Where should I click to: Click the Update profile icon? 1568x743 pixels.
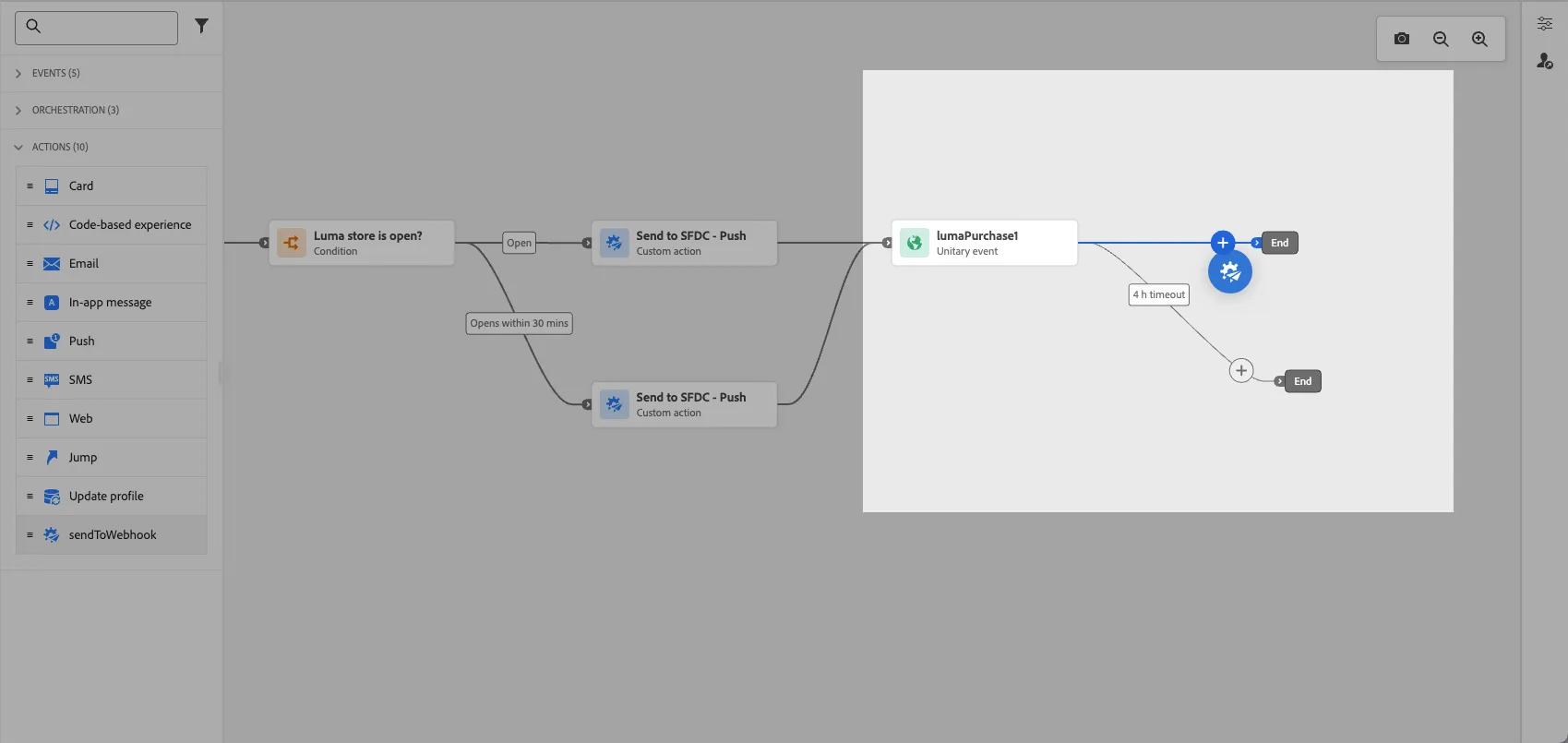tap(52, 497)
